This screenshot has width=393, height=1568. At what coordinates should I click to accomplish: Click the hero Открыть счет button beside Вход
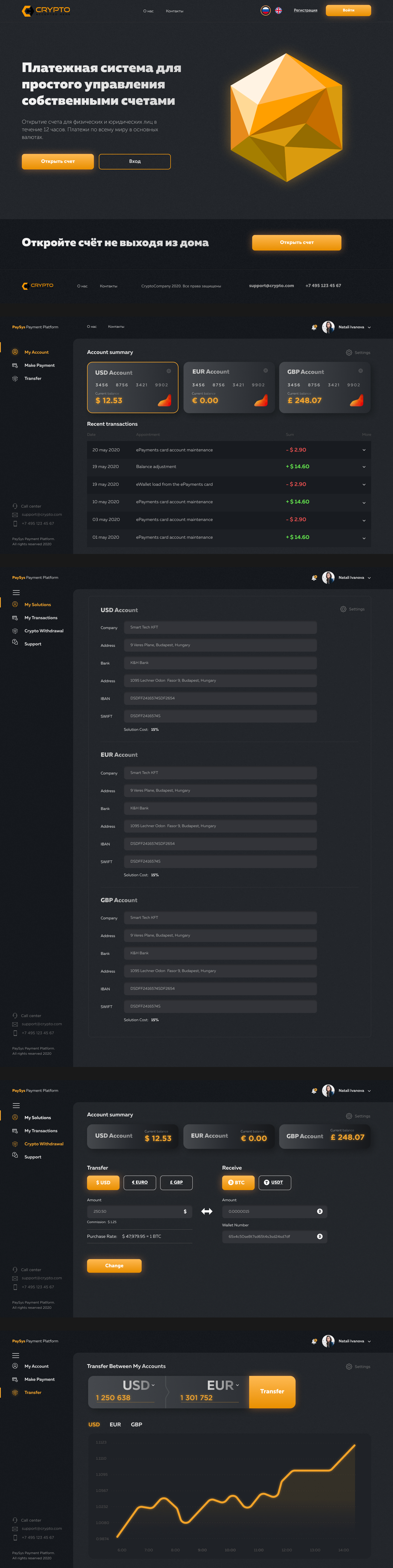pos(58,161)
